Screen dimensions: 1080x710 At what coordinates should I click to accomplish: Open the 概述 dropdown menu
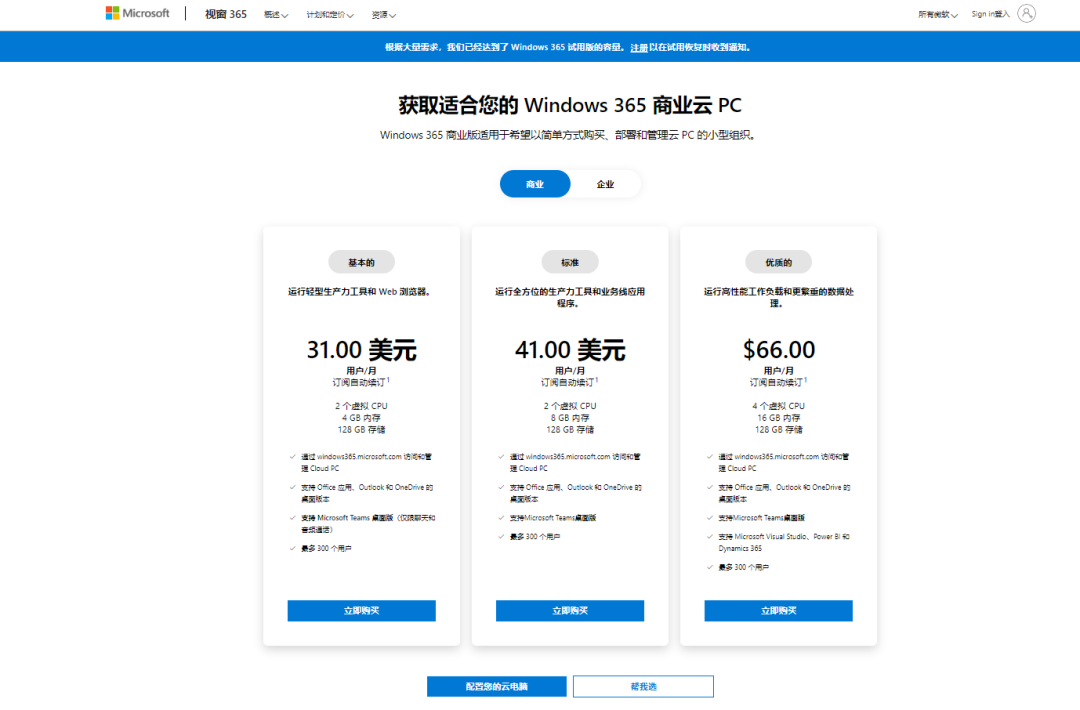[x=276, y=15]
